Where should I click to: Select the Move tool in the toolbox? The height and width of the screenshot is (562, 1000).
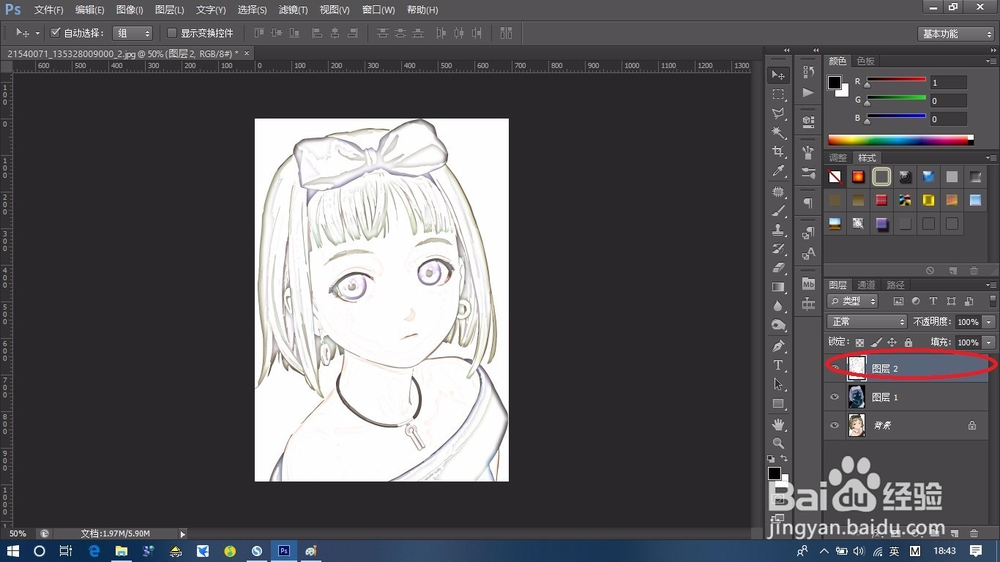[x=778, y=75]
